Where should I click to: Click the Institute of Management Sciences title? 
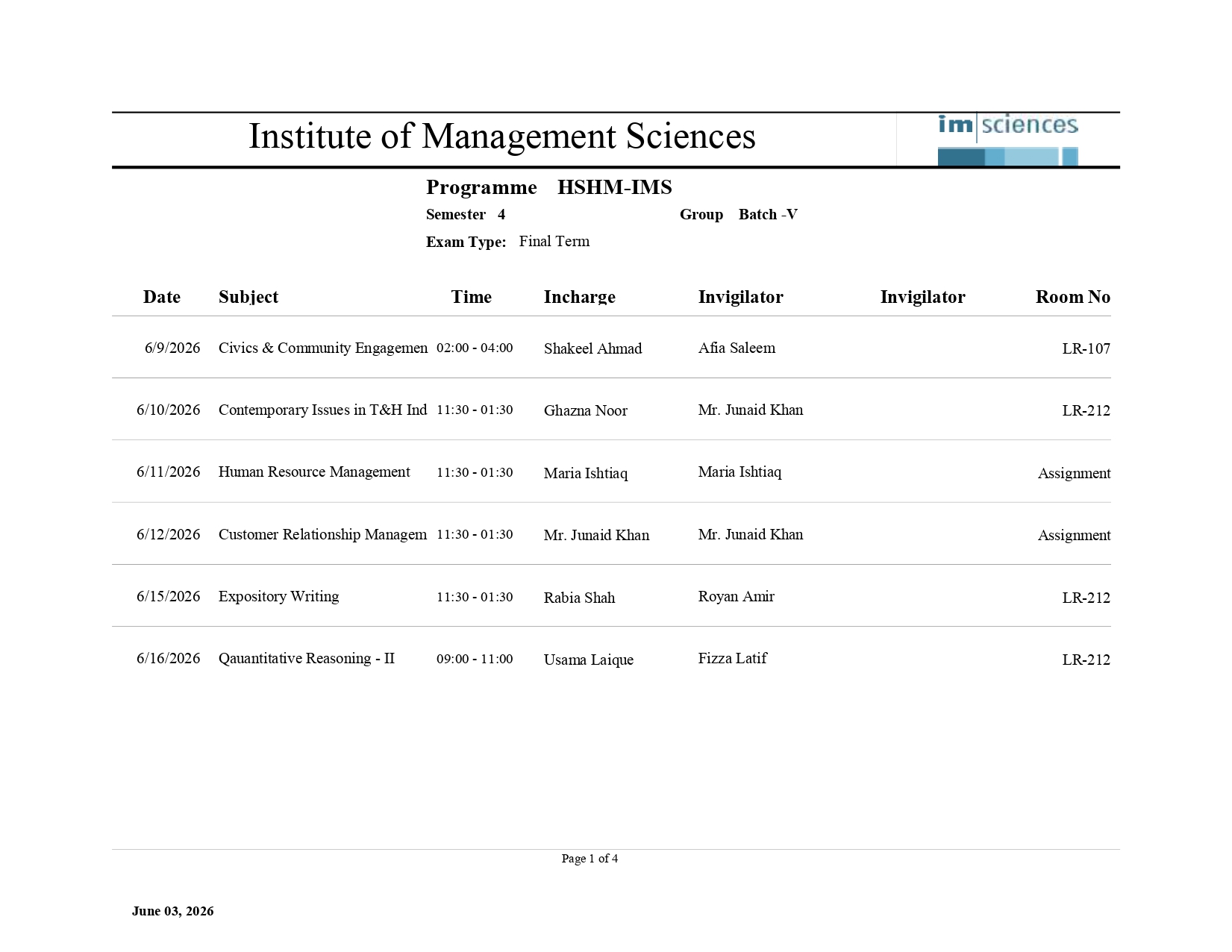point(501,137)
